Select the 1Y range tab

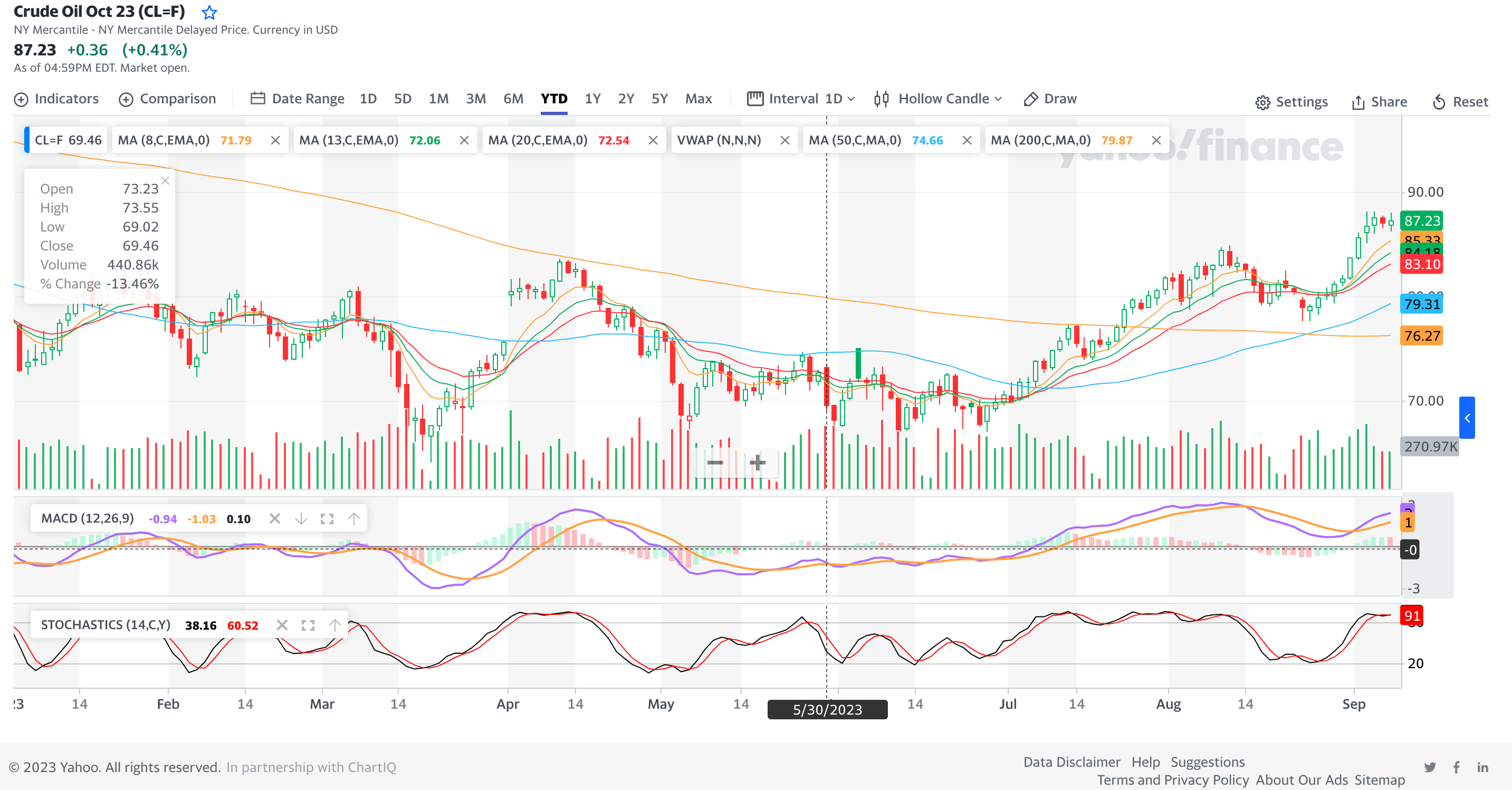click(x=592, y=99)
